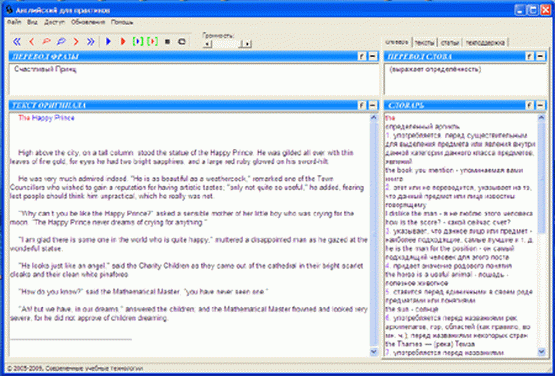Maximize the Английский для практиков window
This screenshot has width=555, height=376.
[x=532, y=10]
